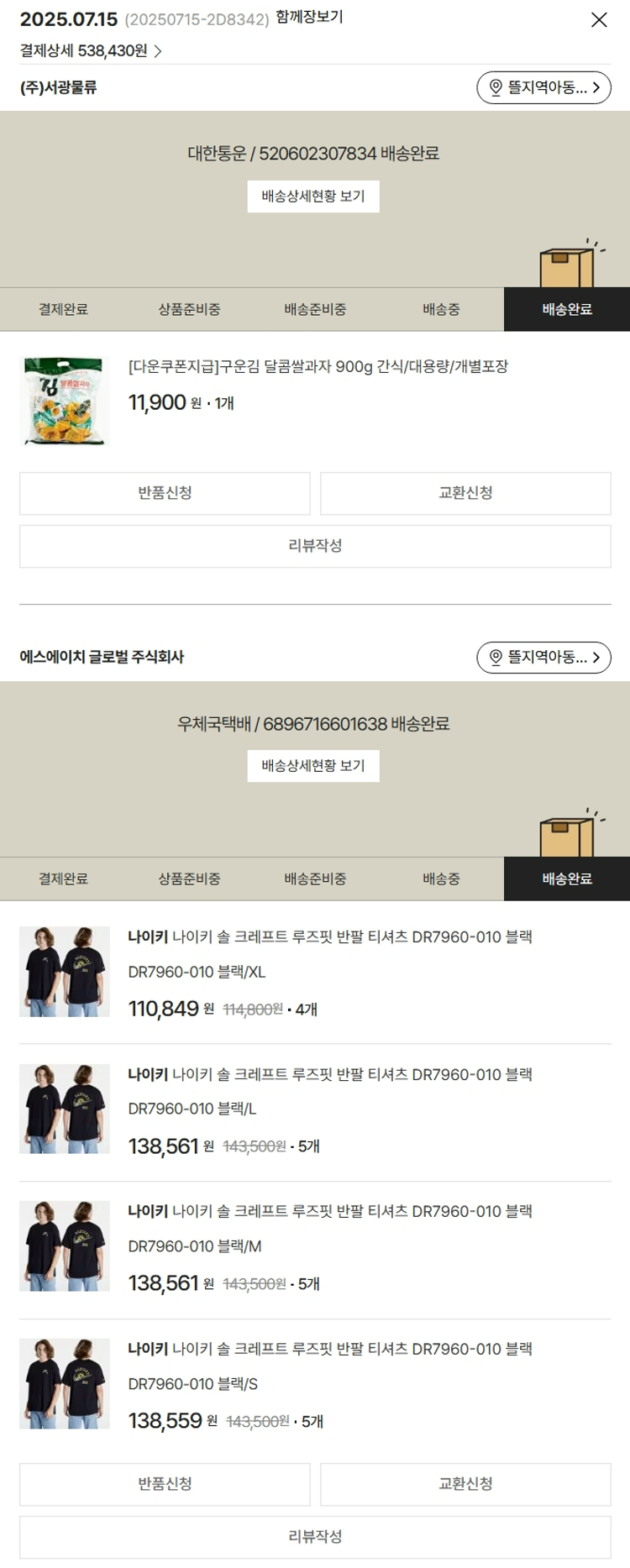Expand 서광물류 seller address chevron
Image resolution: width=630 pixels, height=1568 pixels.
pyautogui.click(x=596, y=87)
